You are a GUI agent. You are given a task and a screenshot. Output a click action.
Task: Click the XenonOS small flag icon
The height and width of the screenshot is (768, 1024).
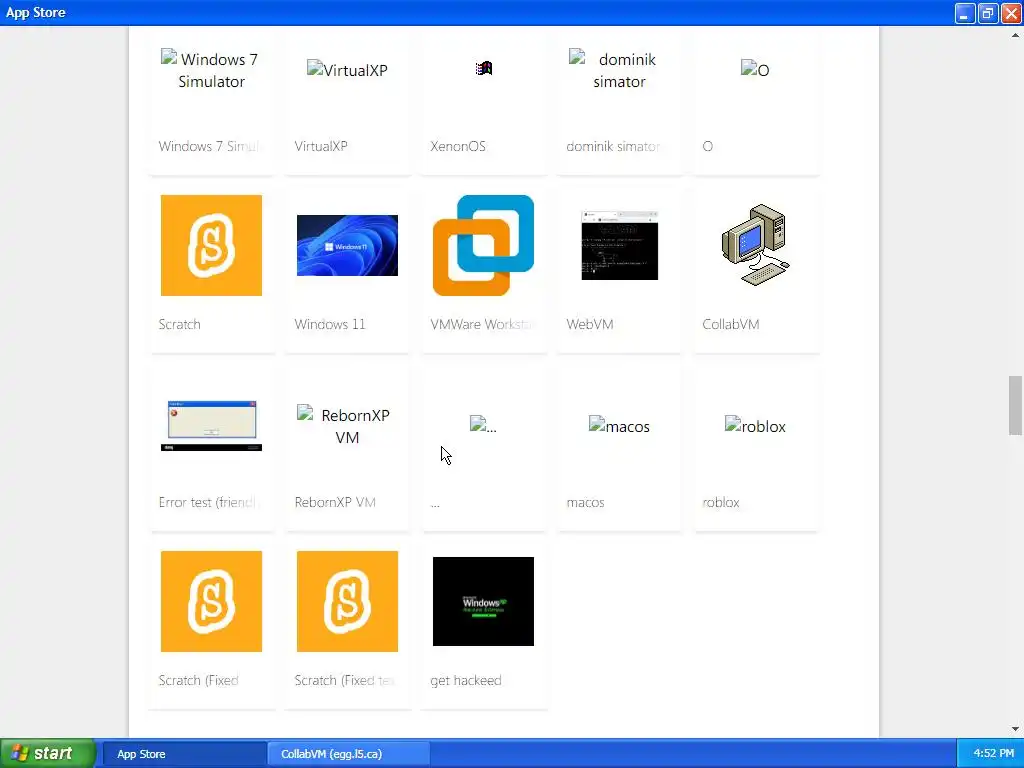coord(484,69)
